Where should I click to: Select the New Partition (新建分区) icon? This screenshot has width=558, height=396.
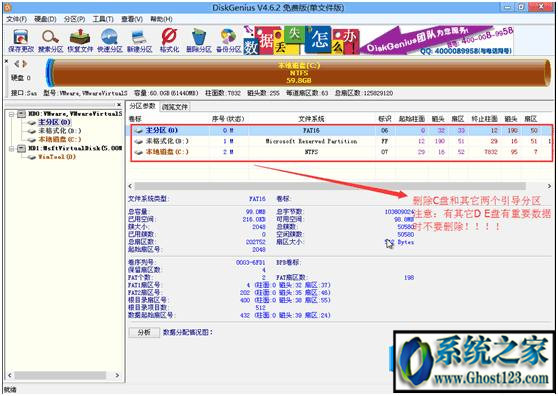139,41
